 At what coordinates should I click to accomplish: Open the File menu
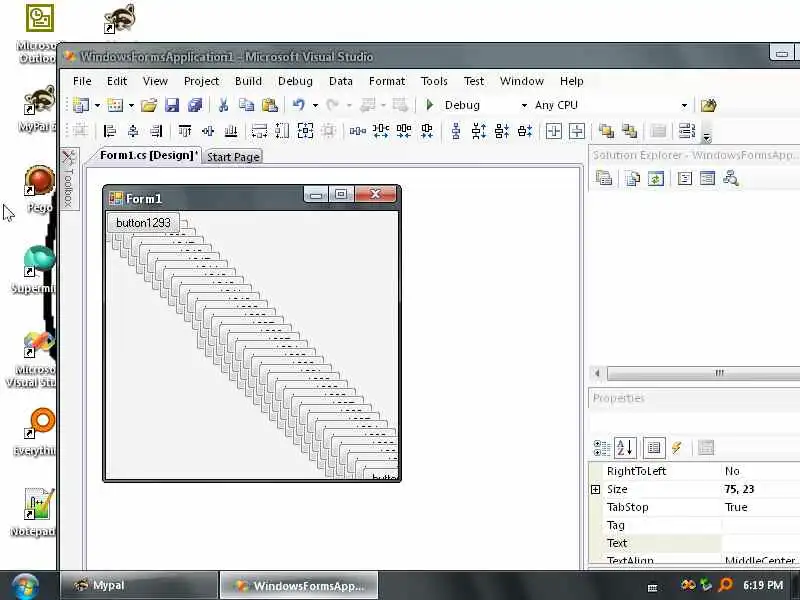(x=82, y=81)
